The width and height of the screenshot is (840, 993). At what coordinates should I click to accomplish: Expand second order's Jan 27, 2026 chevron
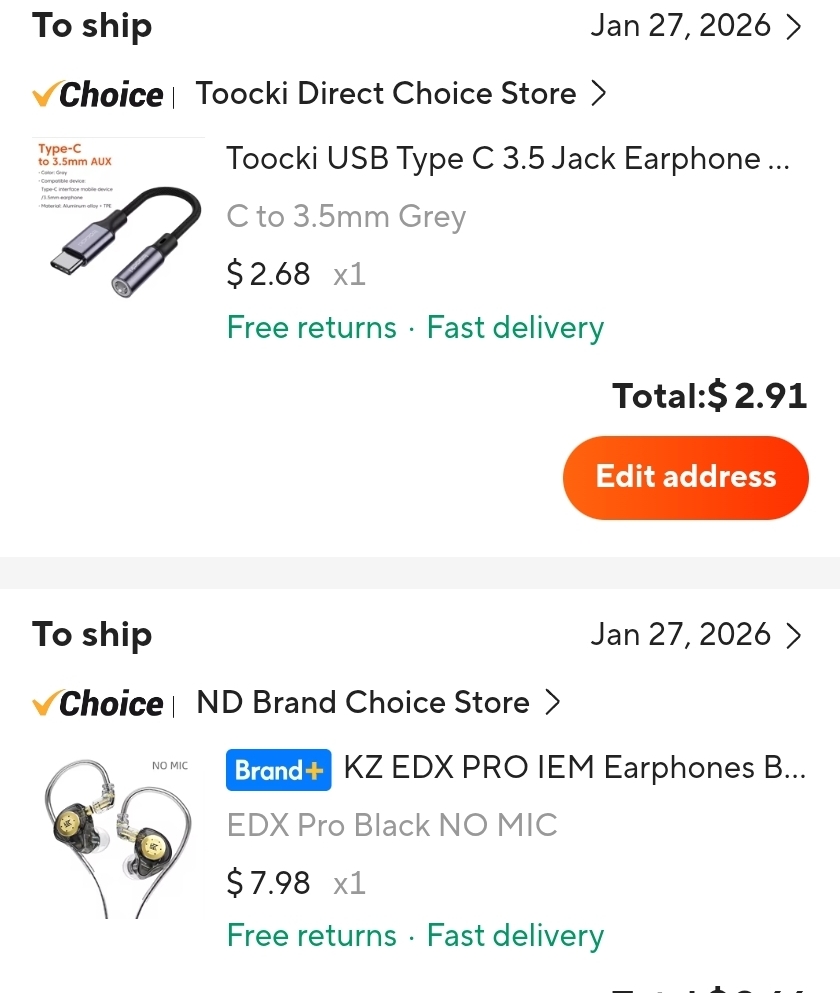(794, 636)
